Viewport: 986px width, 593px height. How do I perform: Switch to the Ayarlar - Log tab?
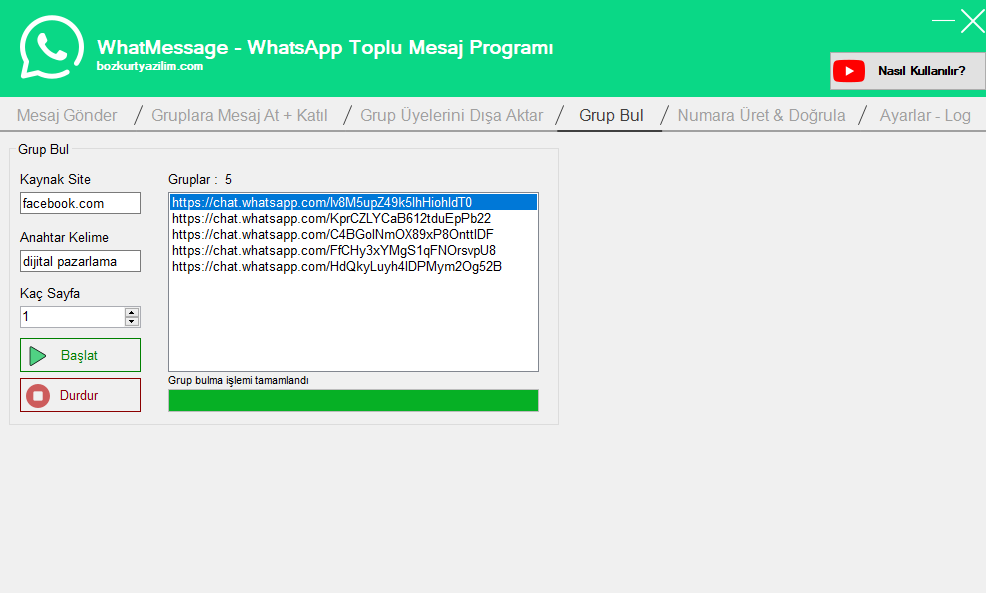[x=925, y=116]
